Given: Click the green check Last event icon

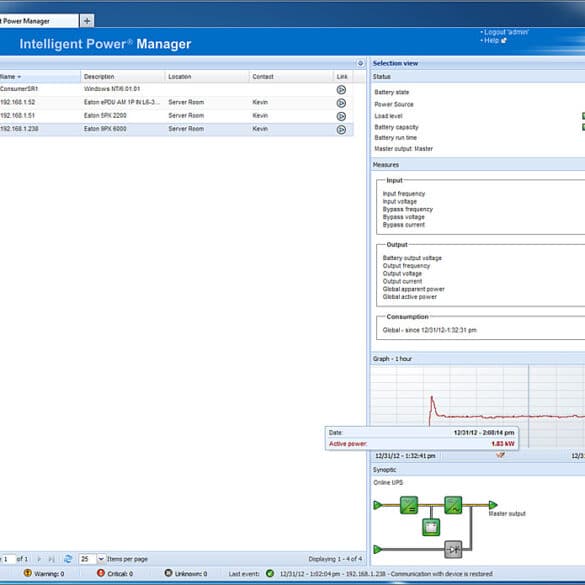Looking at the screenshot, I should pyautogui.click(x=270, y=573).
